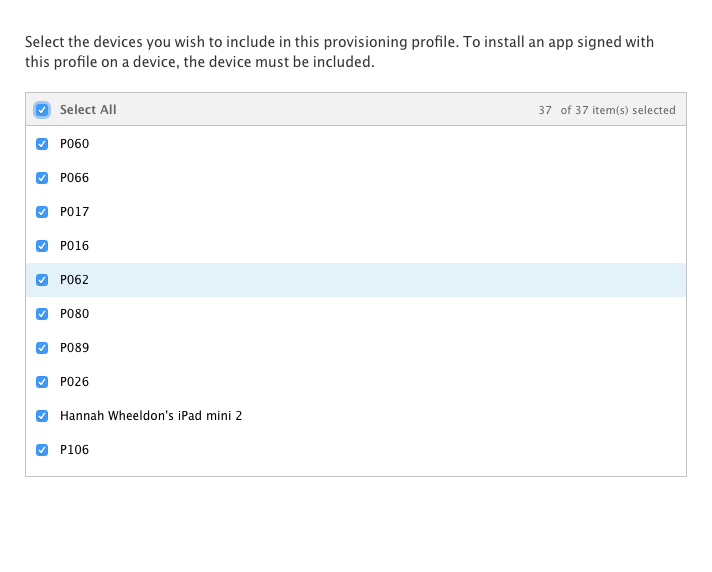Deselect the P017 device checkbox
The width and height of the screenshot is (712, 572).
pyautogui.click(x=42, y=212)
